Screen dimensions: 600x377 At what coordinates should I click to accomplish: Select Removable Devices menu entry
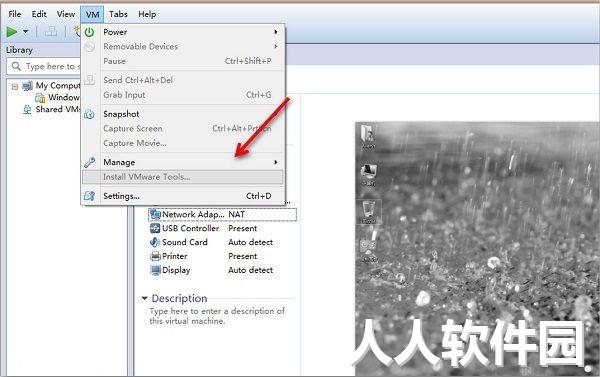point(183,47)
